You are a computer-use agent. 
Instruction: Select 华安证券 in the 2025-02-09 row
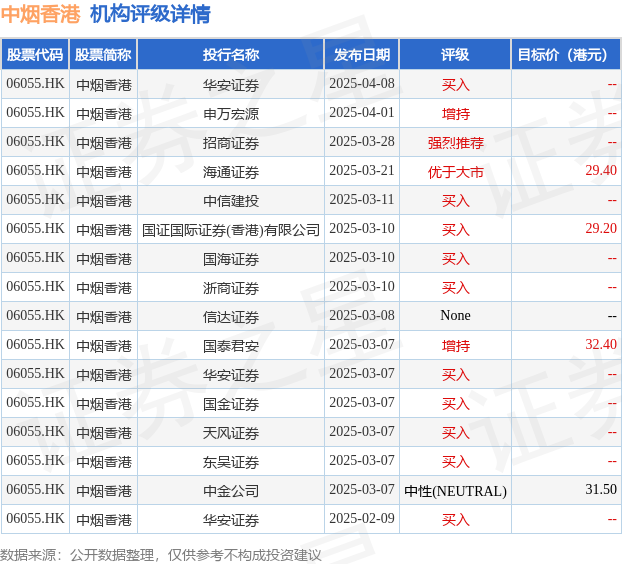coord(231,520)
